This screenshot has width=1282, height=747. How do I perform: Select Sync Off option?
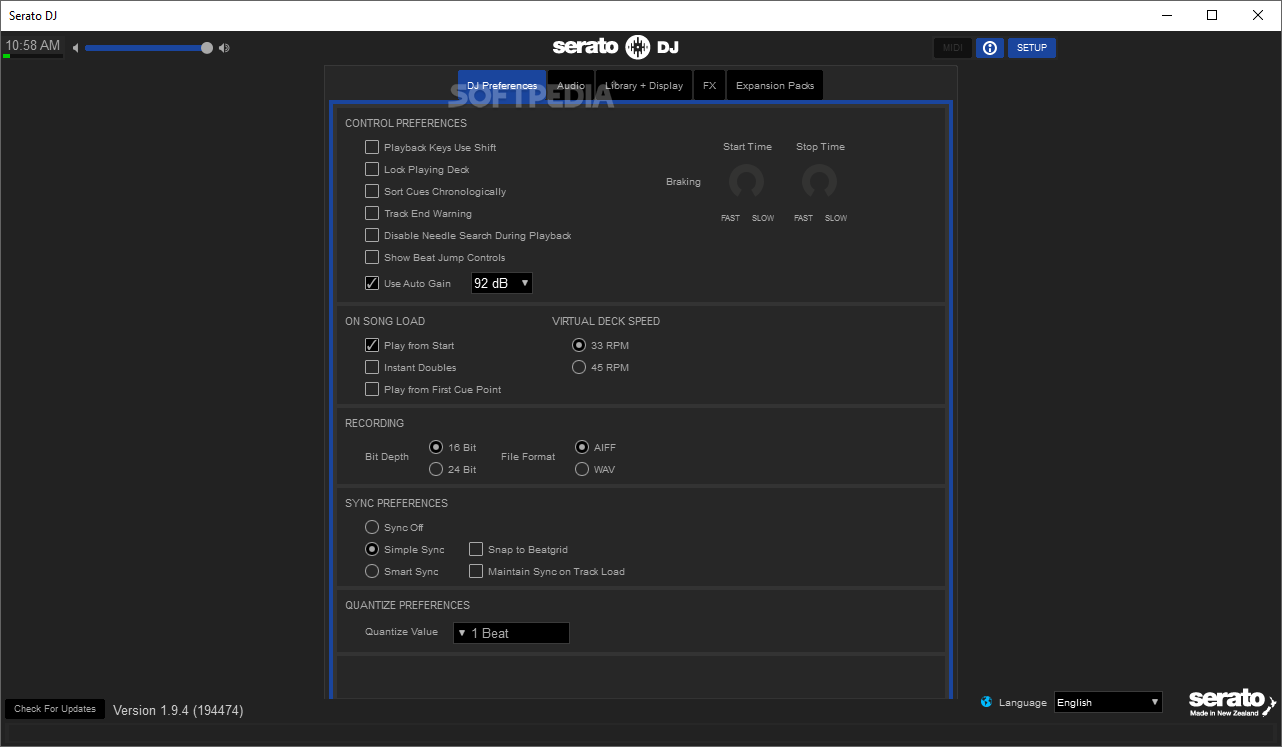point(372,527)
